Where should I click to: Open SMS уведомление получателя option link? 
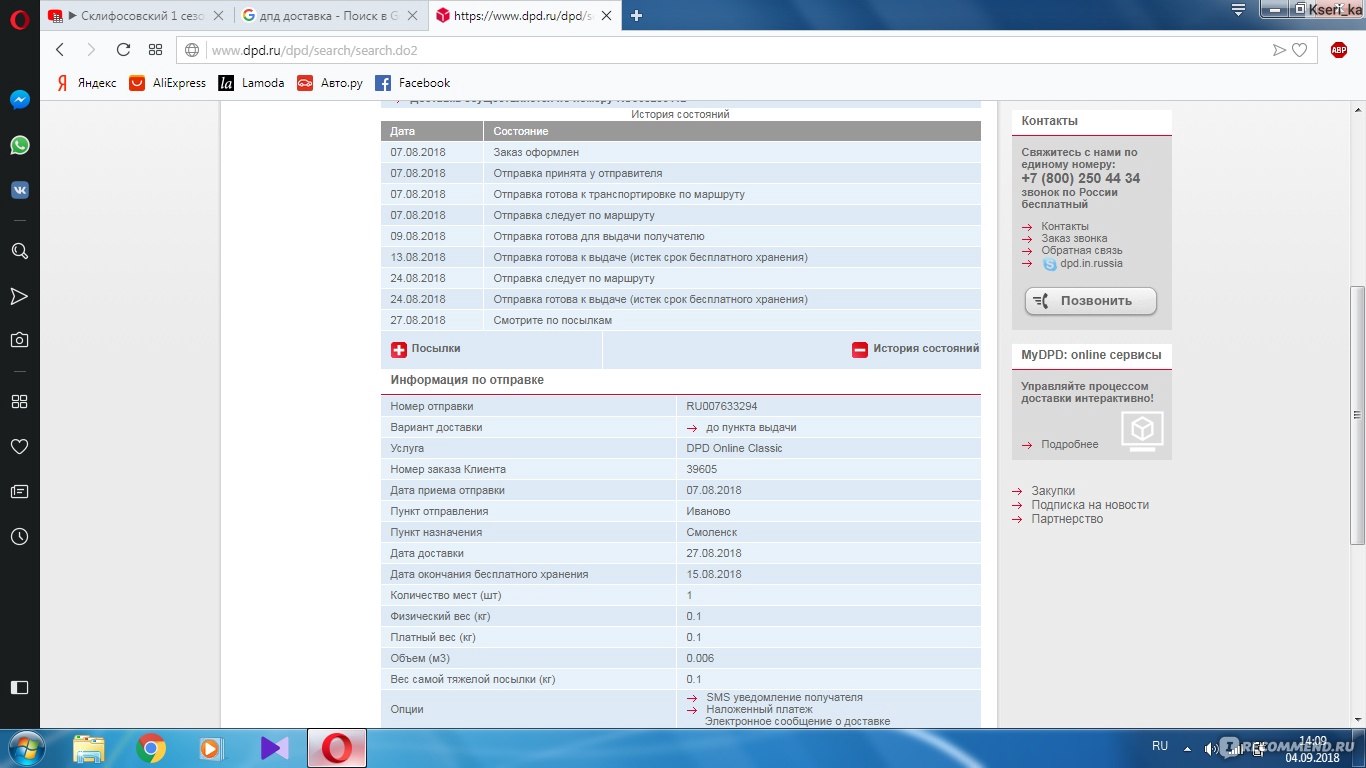tap(784, 697)
